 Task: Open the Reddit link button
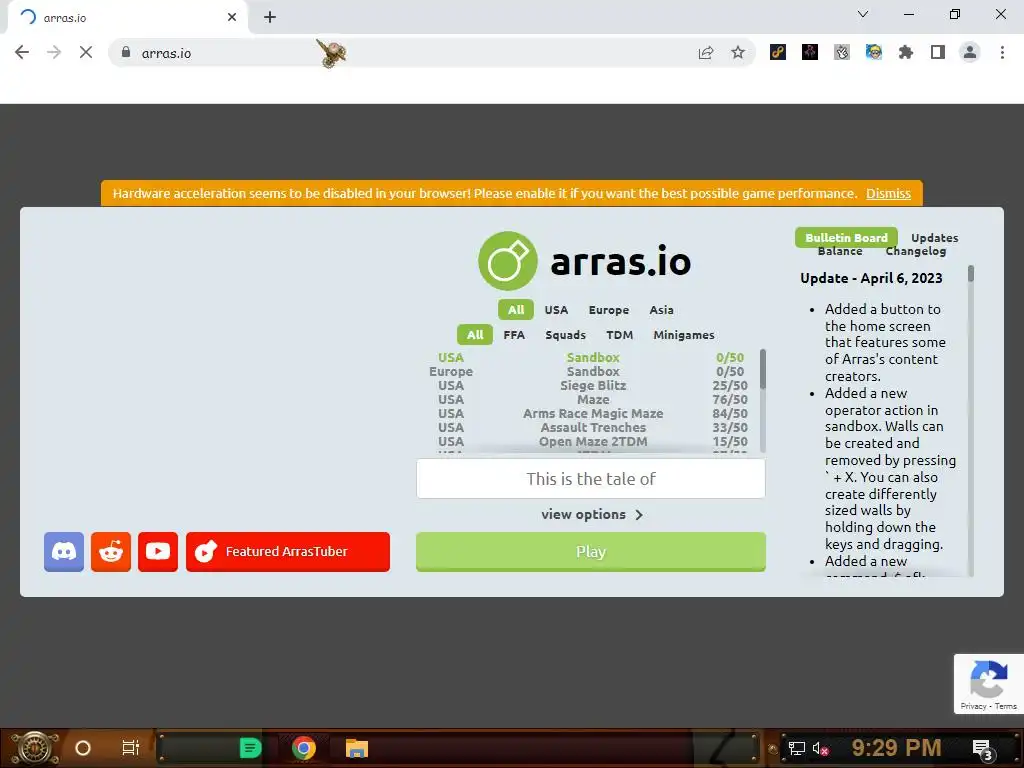(111, 552)
